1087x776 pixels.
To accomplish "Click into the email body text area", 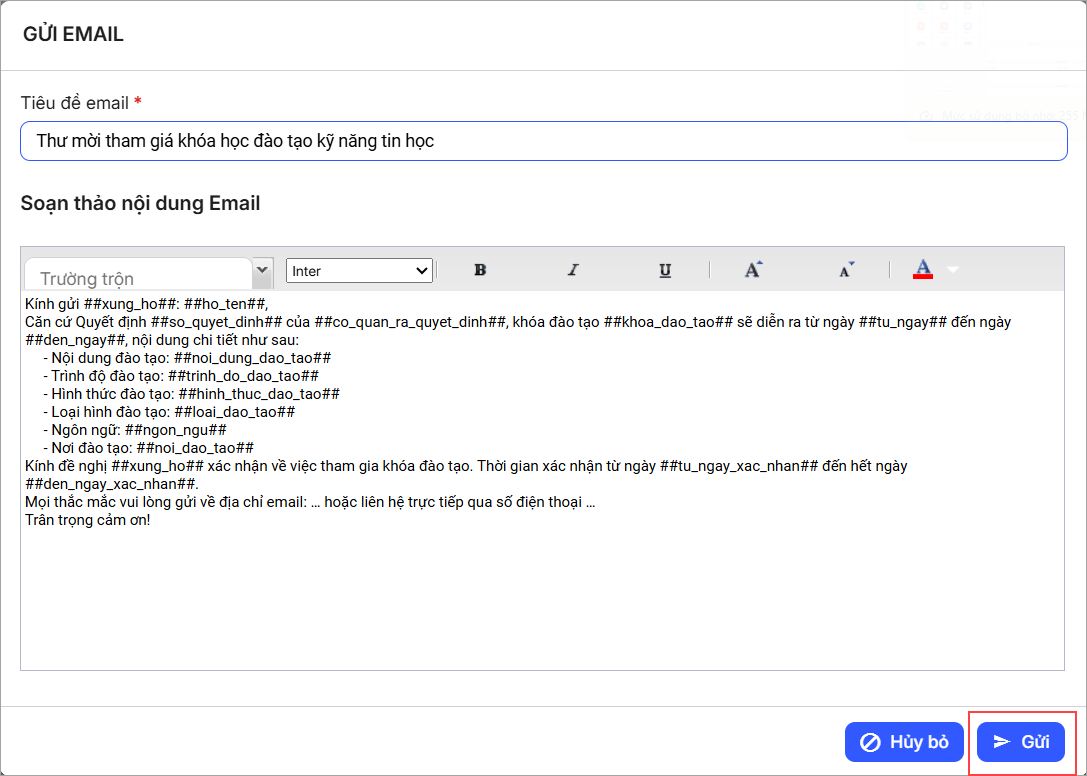I will pyautogui.click(x=542, y=600).
